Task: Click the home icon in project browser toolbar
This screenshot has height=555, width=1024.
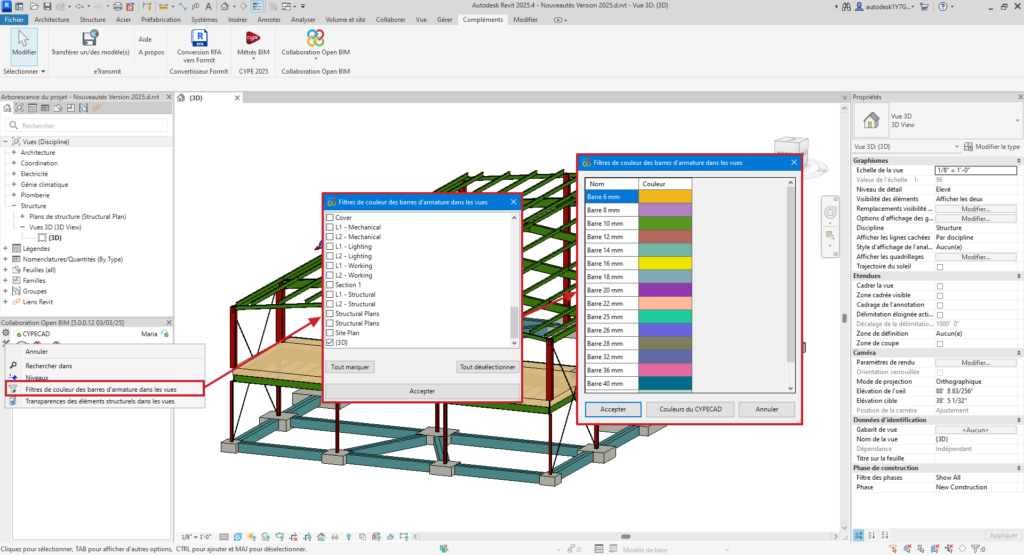Action: point(7,108)
